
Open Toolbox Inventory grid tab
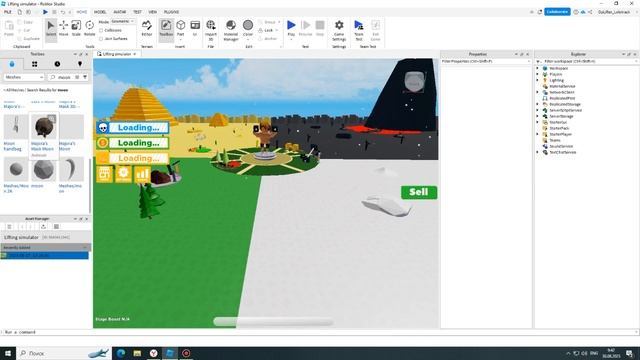click(x=35, y=64)
